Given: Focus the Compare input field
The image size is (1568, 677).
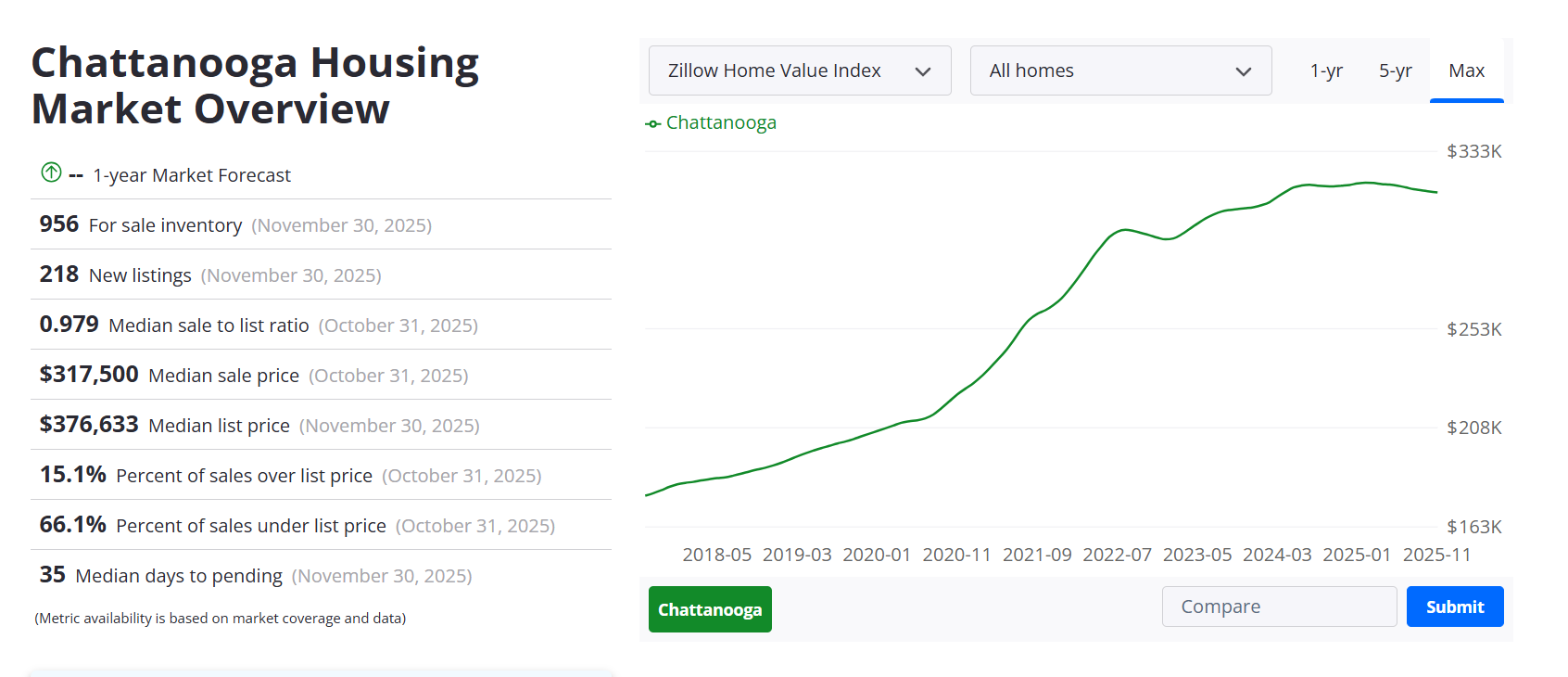Looking at the screenshot, I should tap(1278, 607).
